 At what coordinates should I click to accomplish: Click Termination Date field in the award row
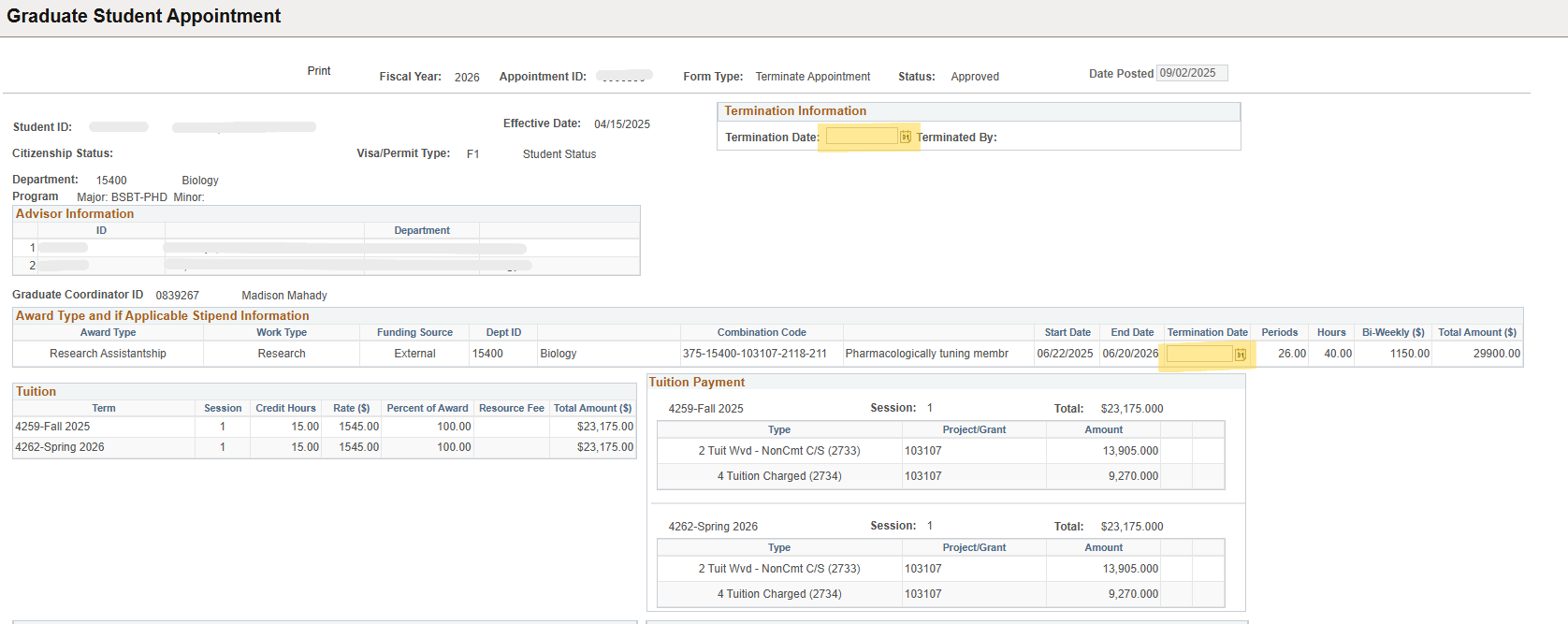pos(1198,355)
